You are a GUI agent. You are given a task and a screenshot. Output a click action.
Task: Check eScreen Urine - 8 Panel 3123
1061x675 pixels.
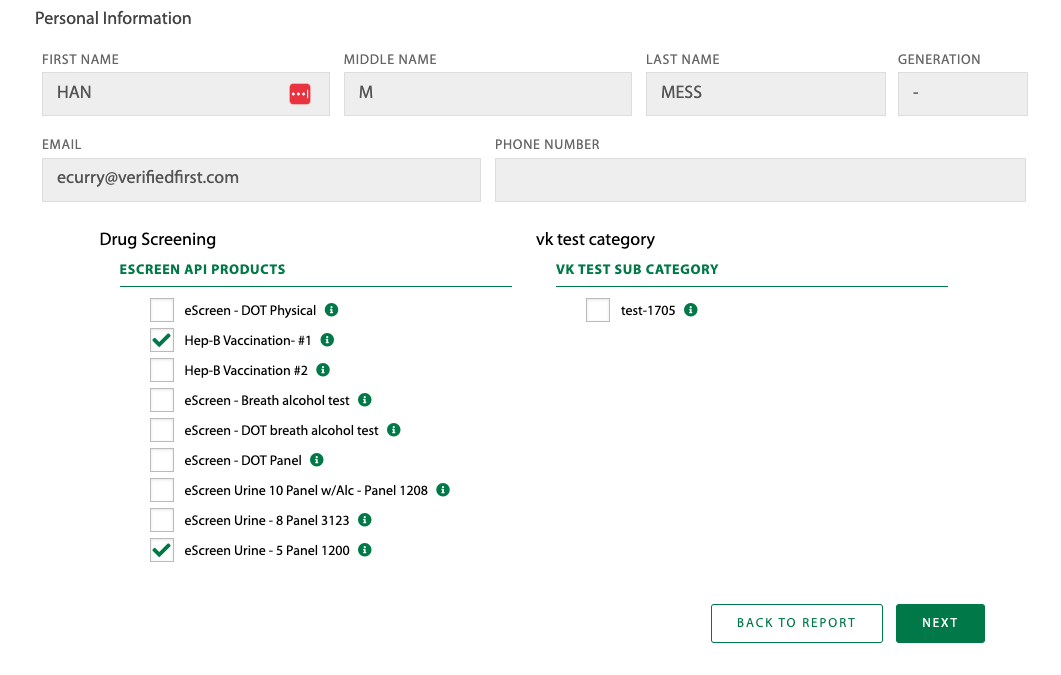161,520
